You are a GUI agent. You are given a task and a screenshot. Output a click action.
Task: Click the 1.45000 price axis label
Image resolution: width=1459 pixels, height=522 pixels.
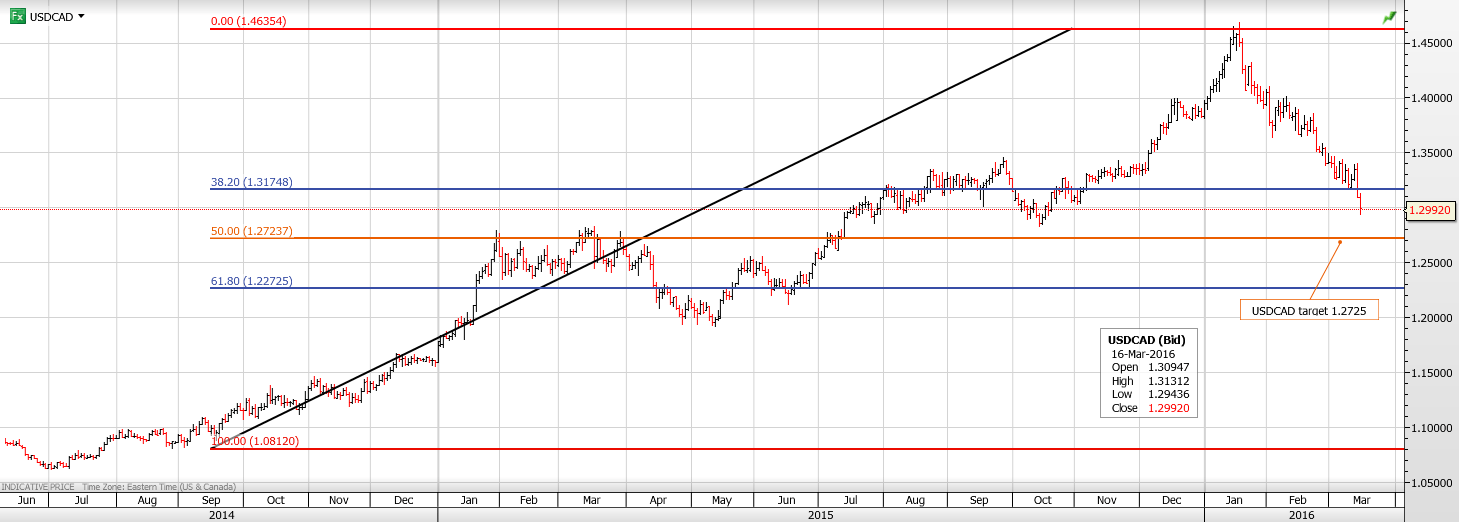tap(1427, 43)
